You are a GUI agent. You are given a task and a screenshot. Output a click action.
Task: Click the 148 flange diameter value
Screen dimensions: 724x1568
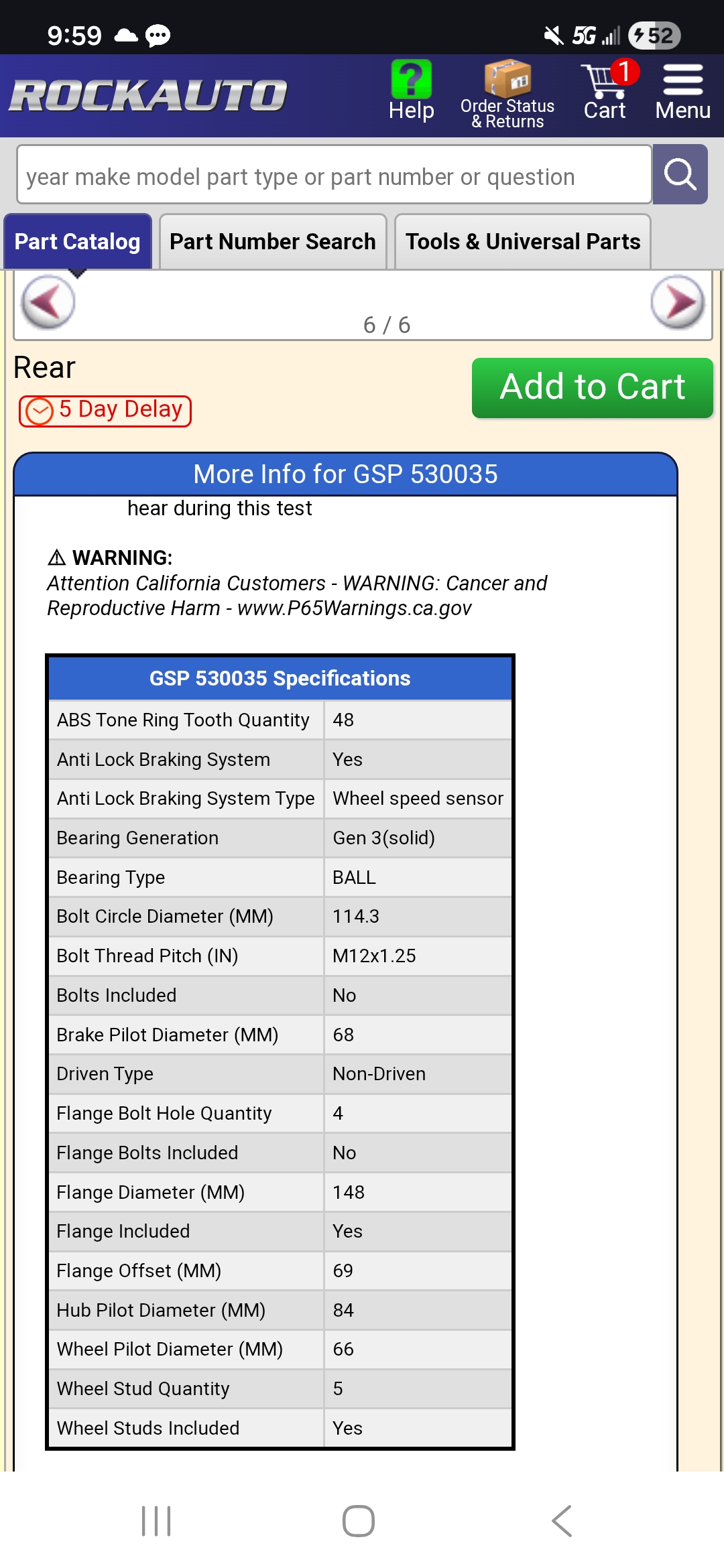(x=349, y=1192)
